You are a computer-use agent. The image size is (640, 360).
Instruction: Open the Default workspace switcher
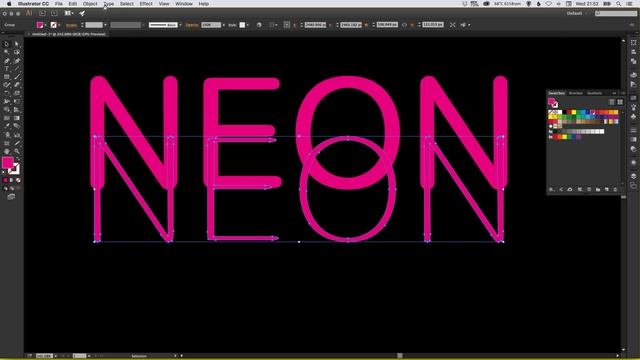pyautogui.click(x=576, y=13)
